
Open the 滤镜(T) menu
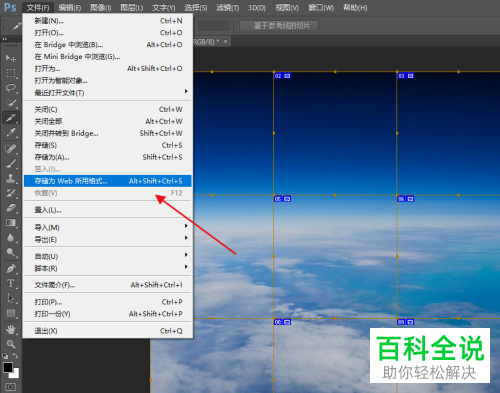[228, 7]
